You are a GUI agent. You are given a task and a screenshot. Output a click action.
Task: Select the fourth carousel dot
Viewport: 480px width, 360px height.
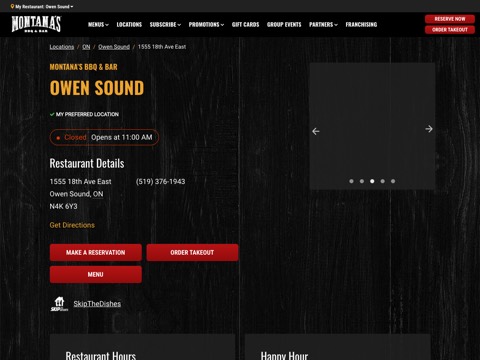click(383, 181)
